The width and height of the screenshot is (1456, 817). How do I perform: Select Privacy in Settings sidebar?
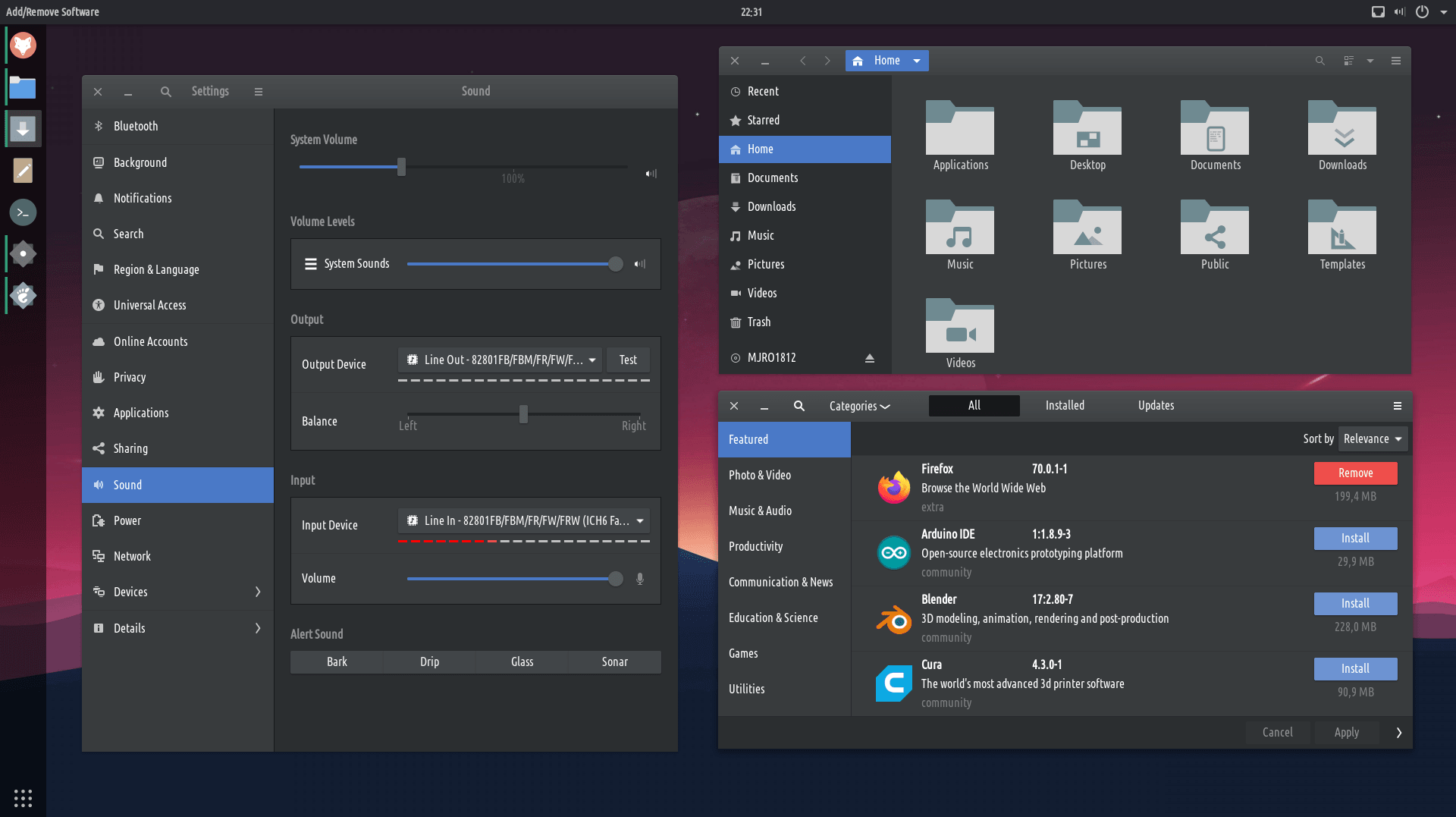(130, 377)
